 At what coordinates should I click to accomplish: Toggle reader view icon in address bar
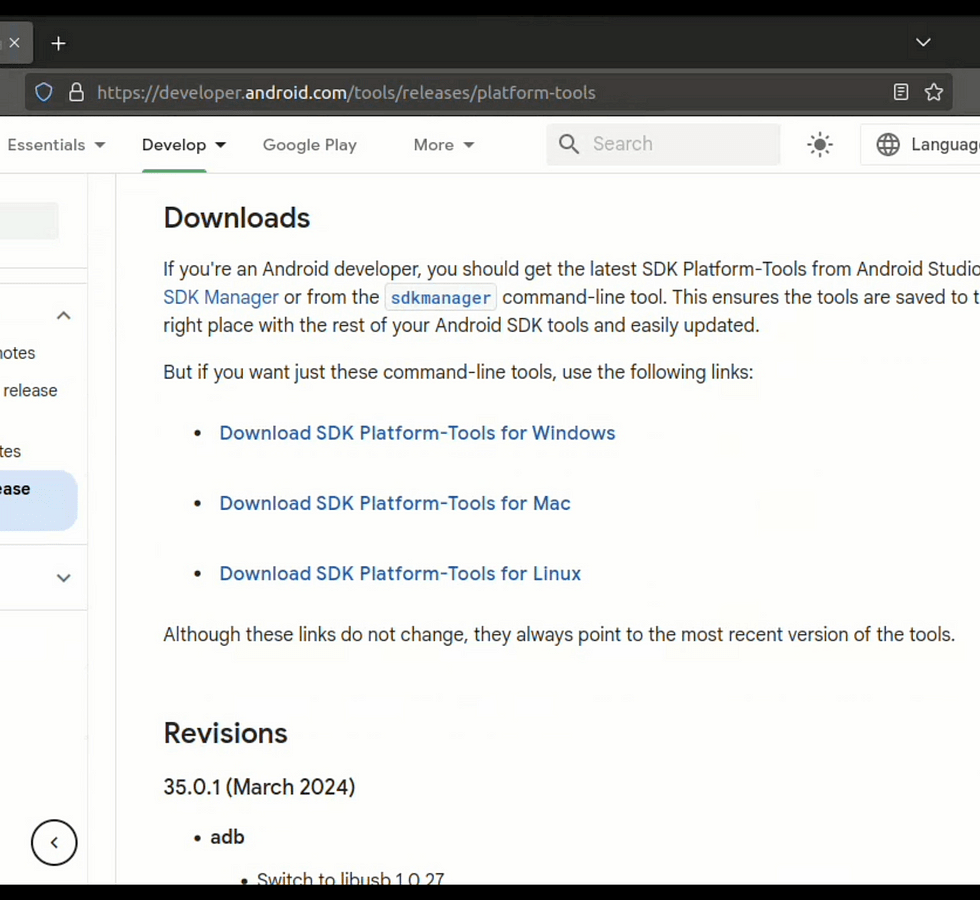pyautogui.click(x=900, y=93)
